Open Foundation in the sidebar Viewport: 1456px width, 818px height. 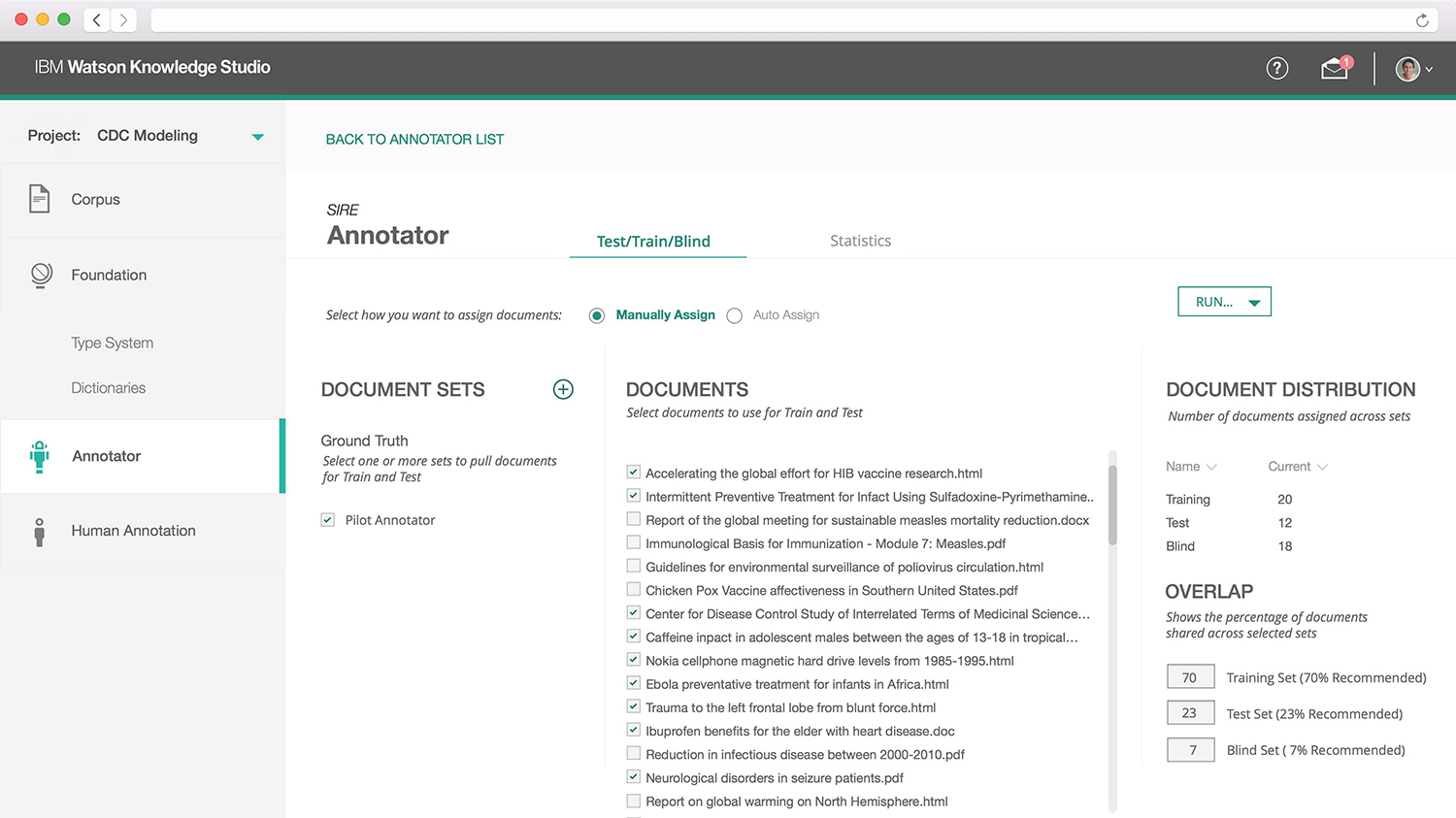coord(143,276)
